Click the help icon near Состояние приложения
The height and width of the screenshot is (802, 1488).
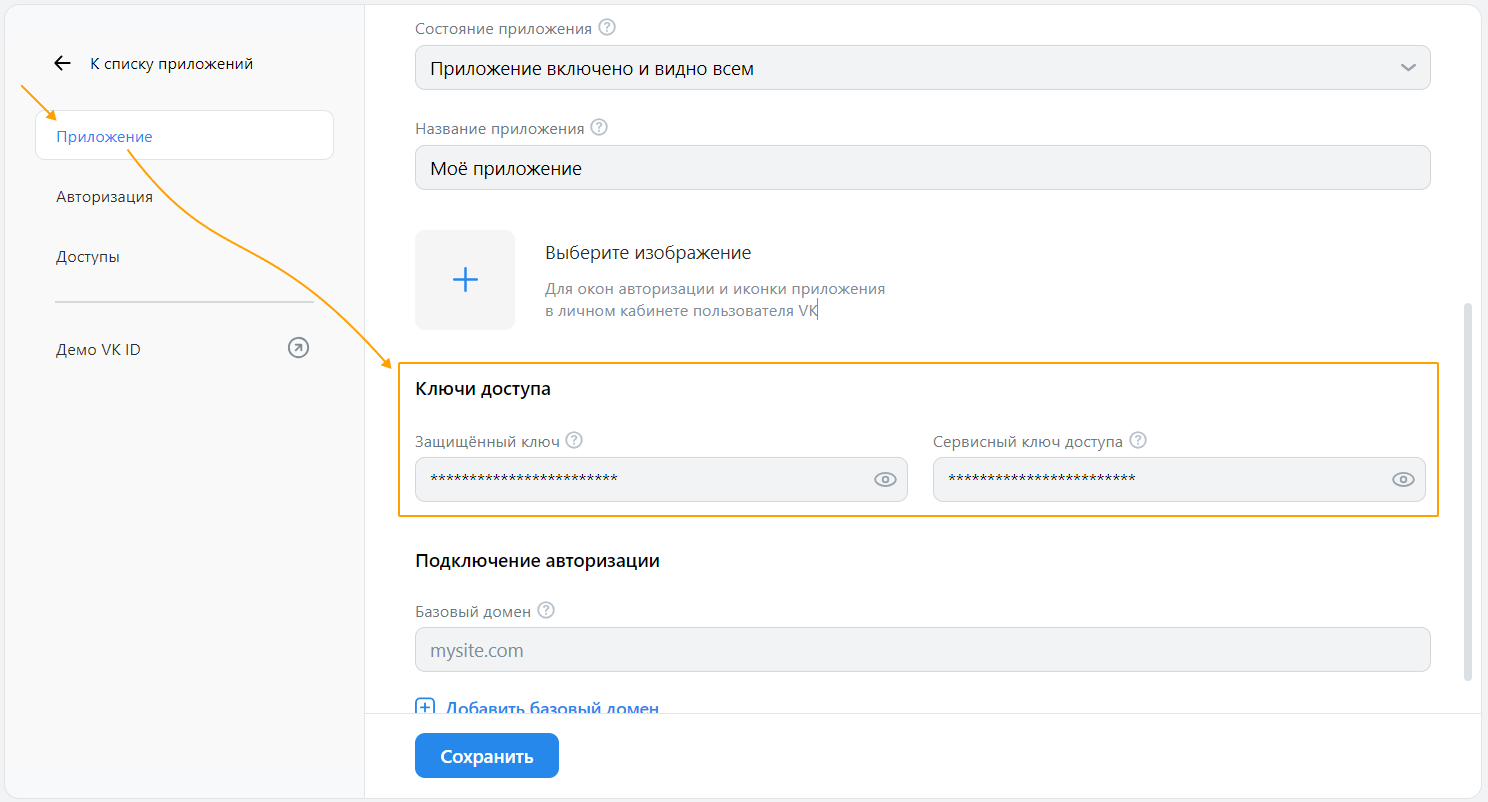tap(607, 27)
